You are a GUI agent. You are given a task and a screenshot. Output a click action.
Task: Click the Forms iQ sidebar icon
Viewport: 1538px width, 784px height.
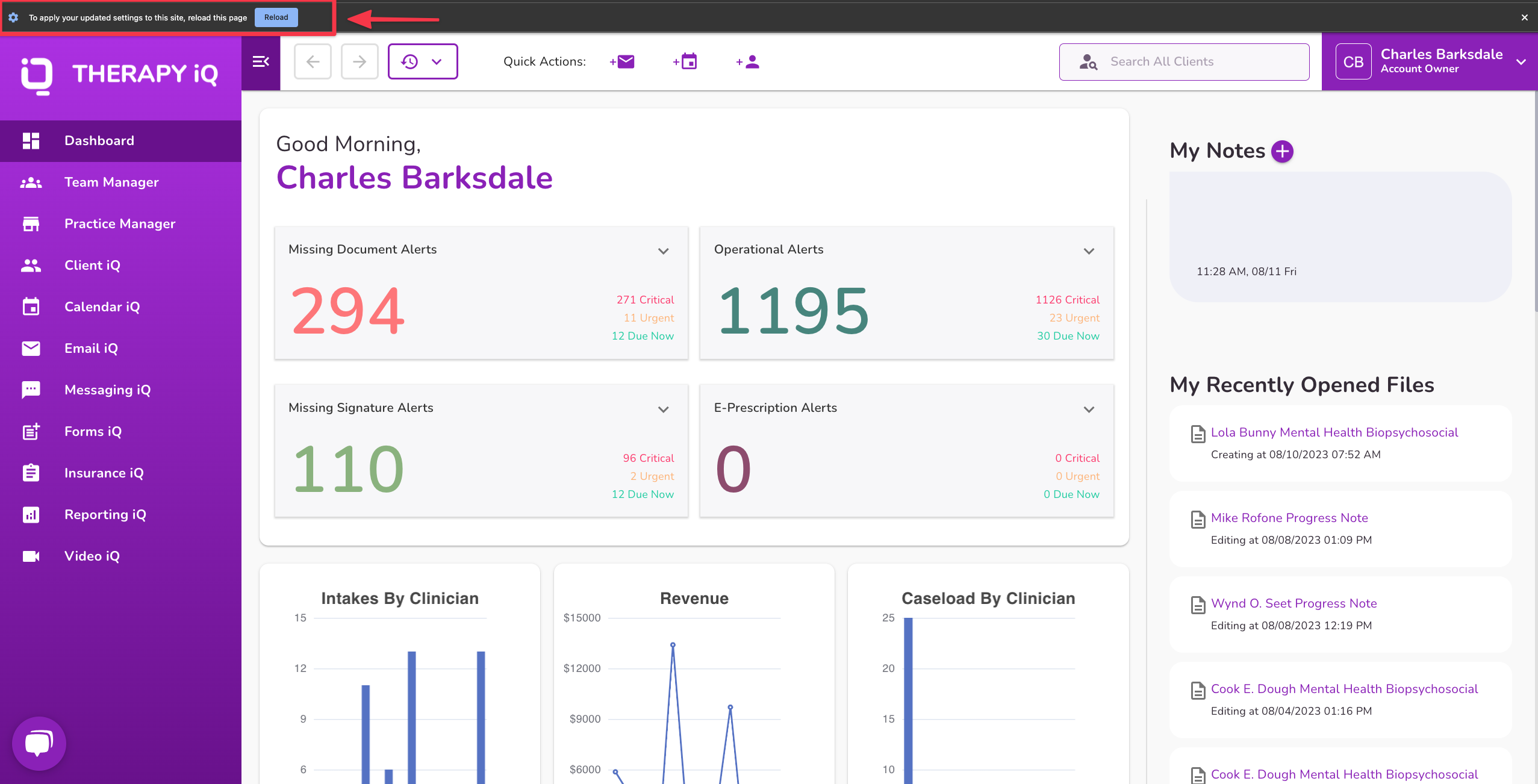pyautogui.click(x=31, y=431)
